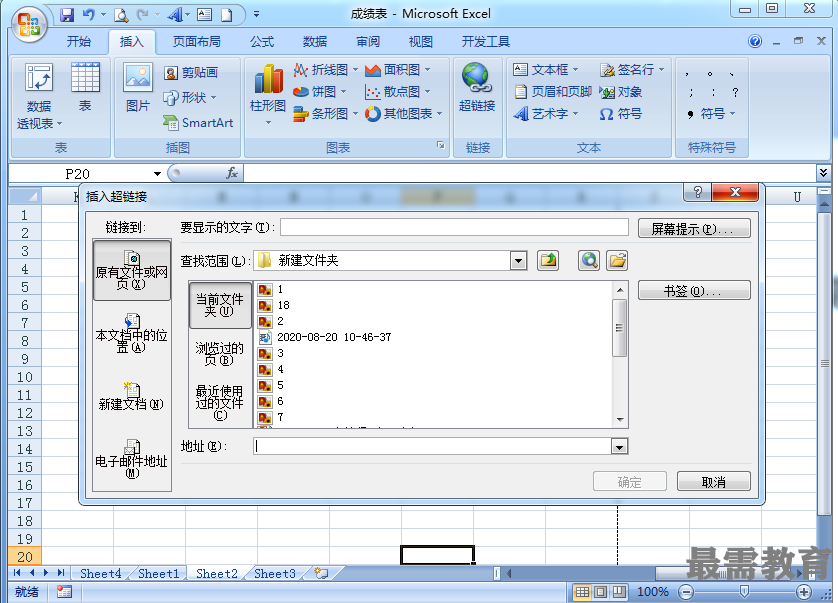
Task: Click the ScreenTip (屏幕提示) button
Action: [x=694, y=229]
